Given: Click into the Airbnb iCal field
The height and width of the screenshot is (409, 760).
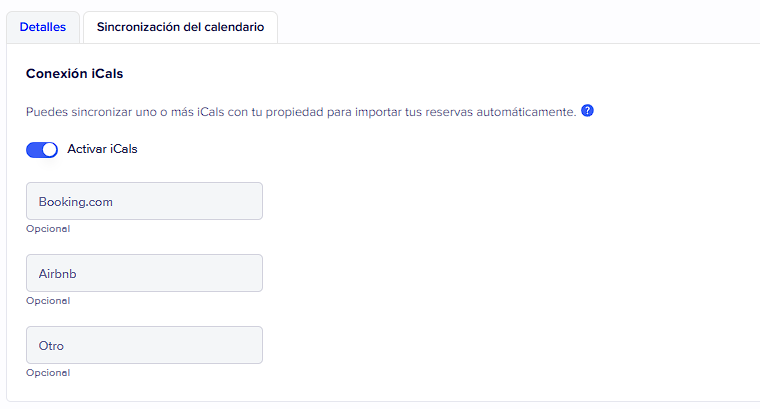Looking at the screenshot, I should (x=144, y=273).
